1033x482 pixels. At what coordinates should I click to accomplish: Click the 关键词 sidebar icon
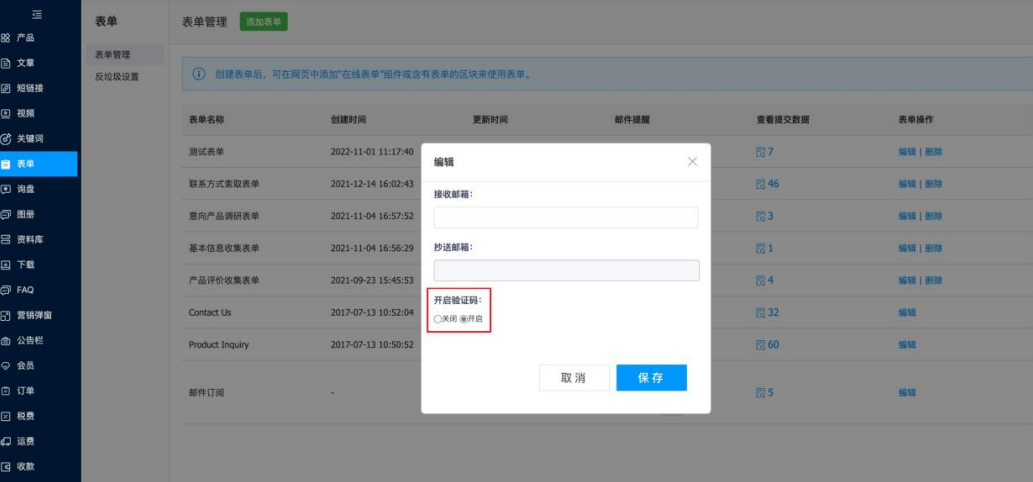click(x=6, y=139)
